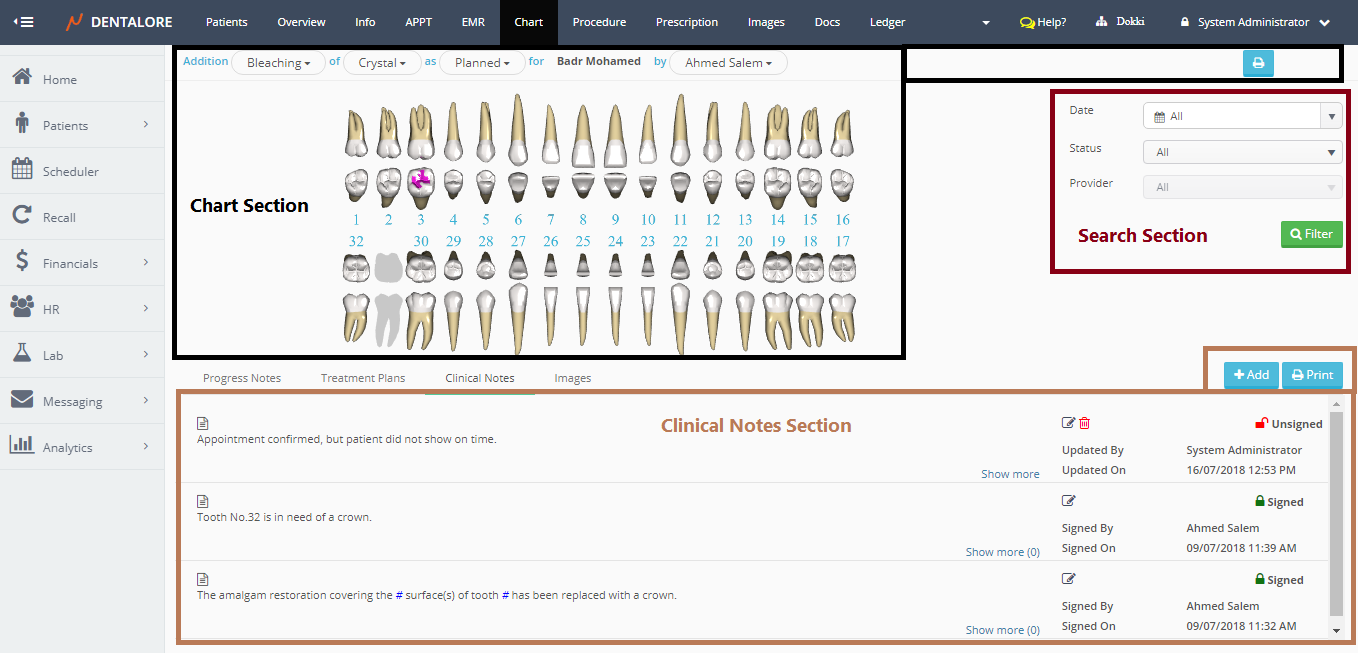This screenshot has height=653, width=1358.
Task: Open the Bleaching procedure dropdown
Action: (278, 63)
